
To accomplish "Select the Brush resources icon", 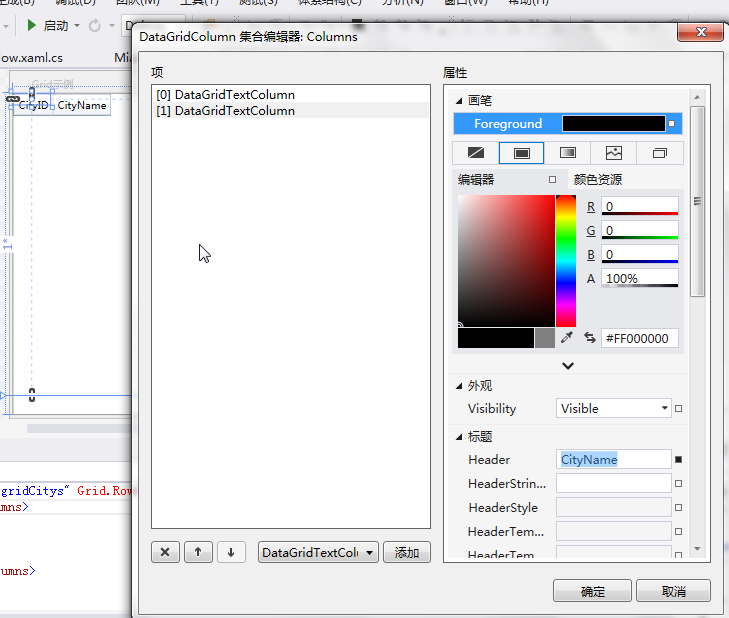I will (x=660, y=153).
